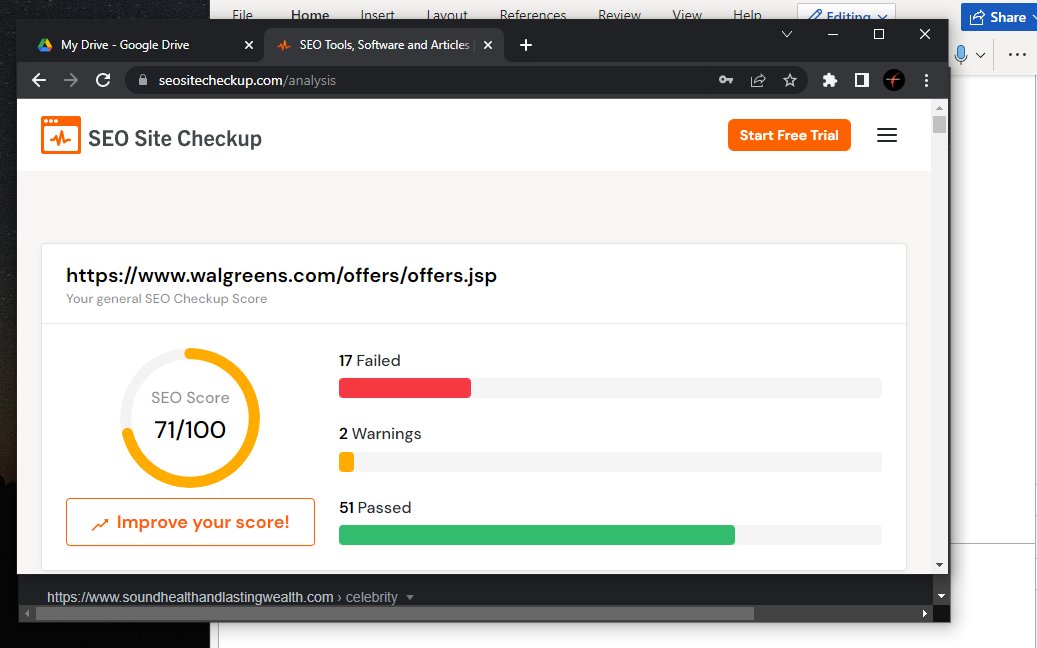Image resolution: width=1037 pixels, height=648 pixels.
Task: Click bottom horizontal scrollbar thumb
Action: click(395, 614)
